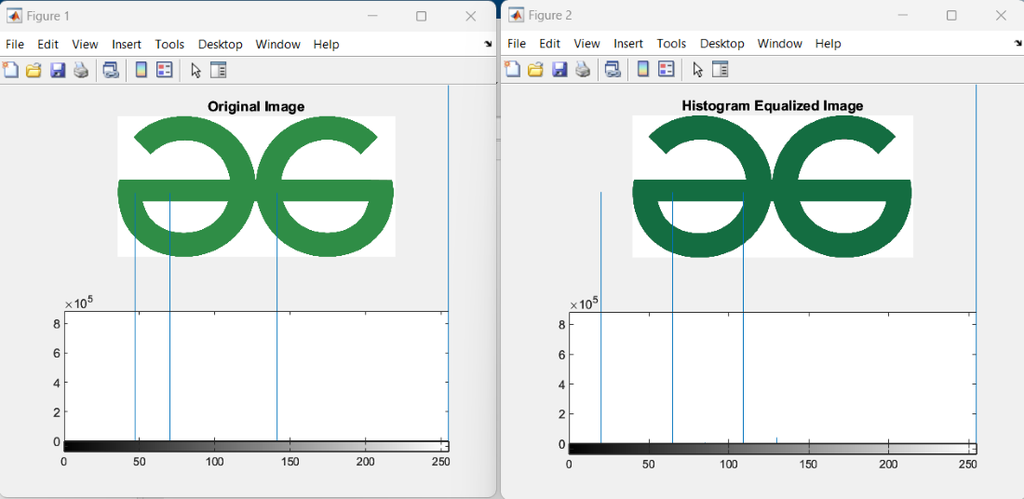Screen dimensions: 1024x499
Task: Close the Figure 1 window
Action: pyautogui.click(x=470, y=16)
